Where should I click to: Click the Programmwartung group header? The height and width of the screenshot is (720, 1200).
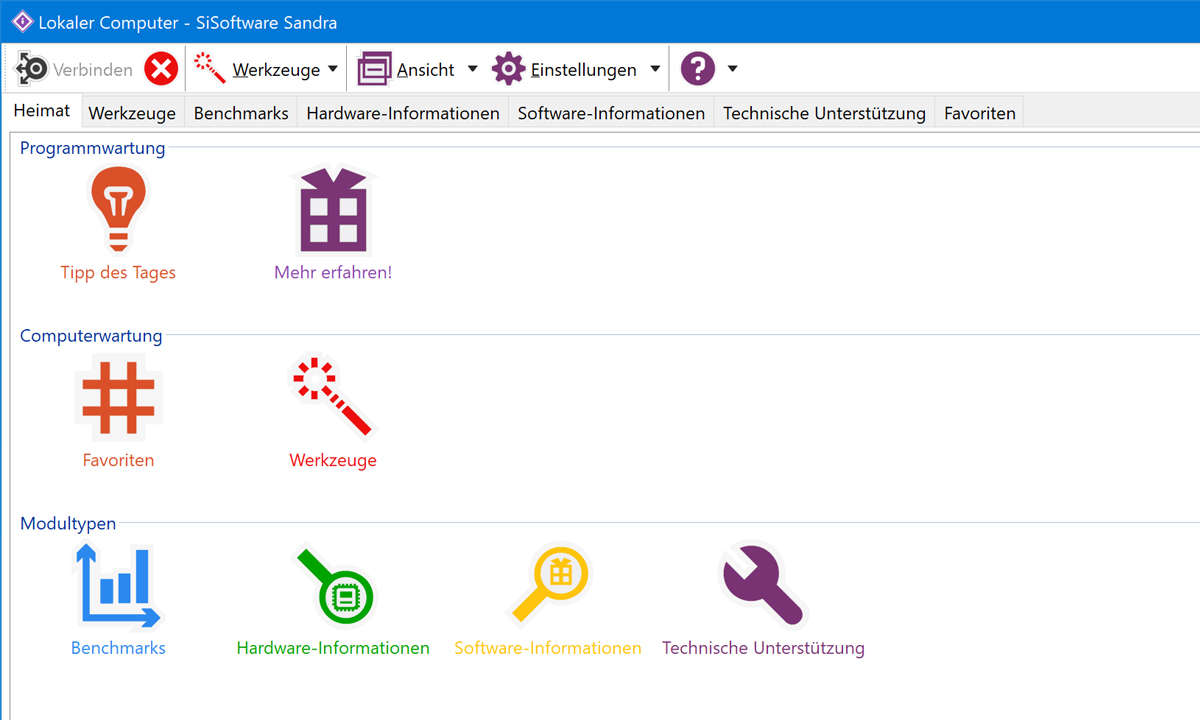click(92, 149)
